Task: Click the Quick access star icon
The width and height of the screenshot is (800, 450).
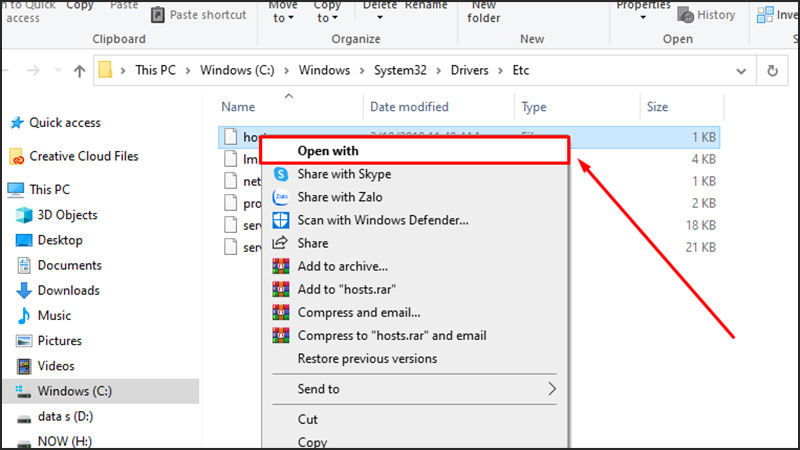Action: tap(17, 122)
